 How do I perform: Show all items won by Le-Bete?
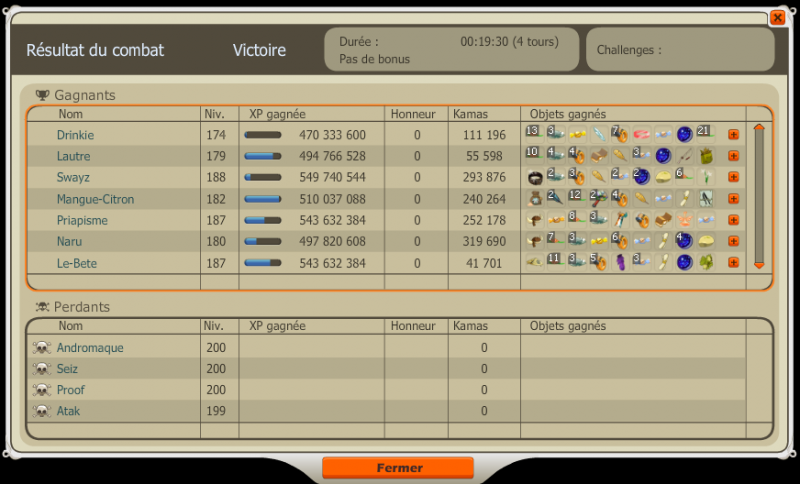coord(734,263)
